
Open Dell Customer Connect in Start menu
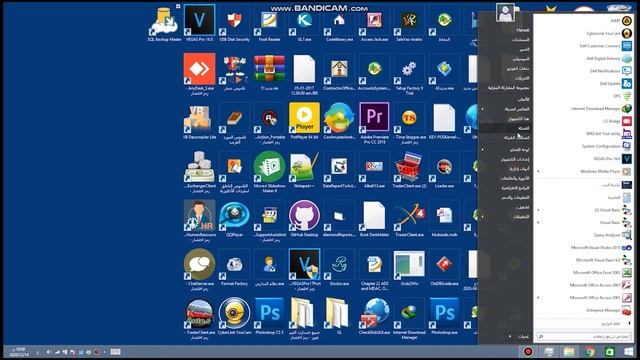point(584,46)
